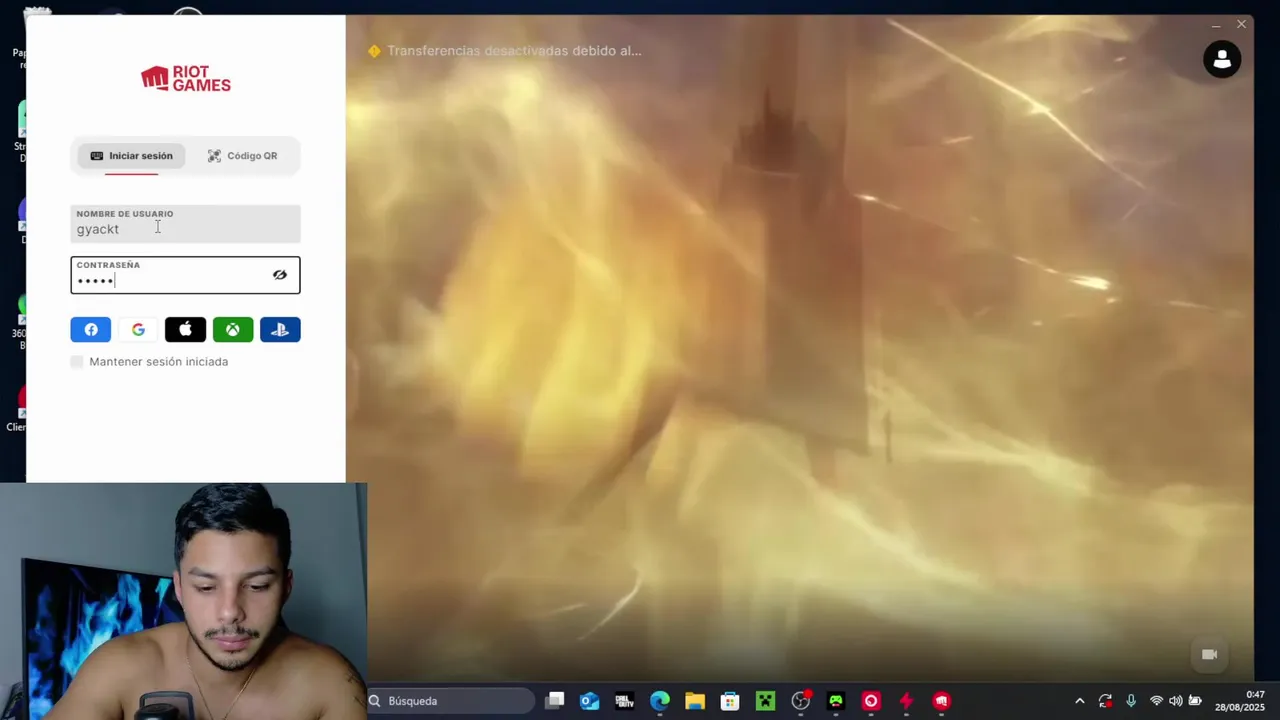Sign in with Facebook
Screen dimensions: 1280x720
click(91, 330)
